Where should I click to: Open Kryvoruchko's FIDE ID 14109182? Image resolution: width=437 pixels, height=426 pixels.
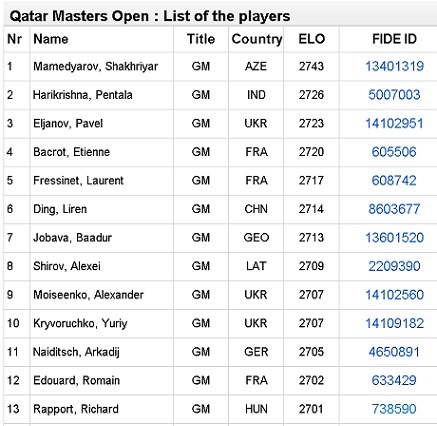pyautogui.click(x=394, y=323)
